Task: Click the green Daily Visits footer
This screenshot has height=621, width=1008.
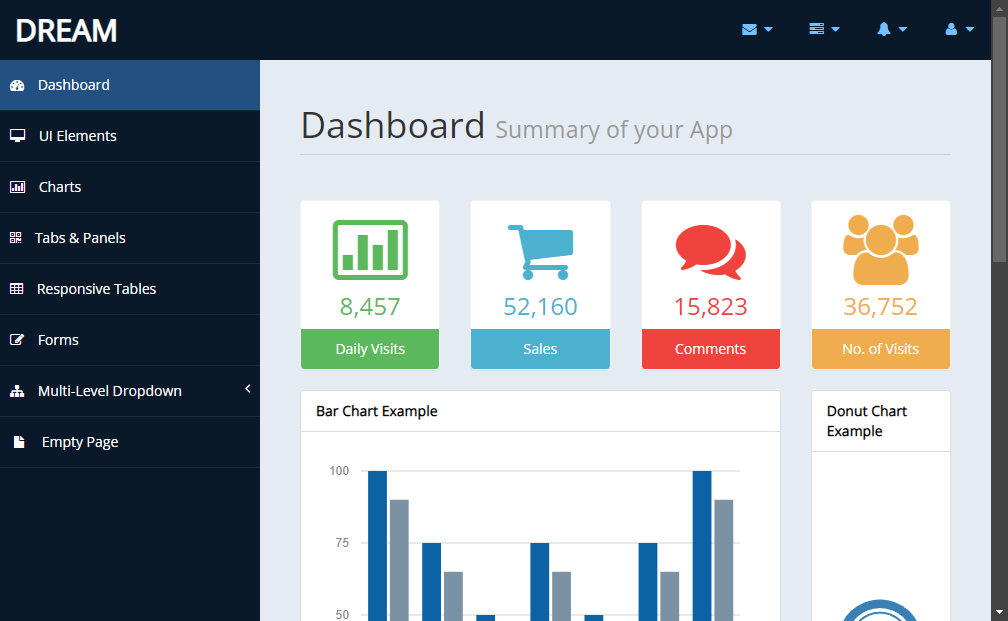Action: (370, 349)
